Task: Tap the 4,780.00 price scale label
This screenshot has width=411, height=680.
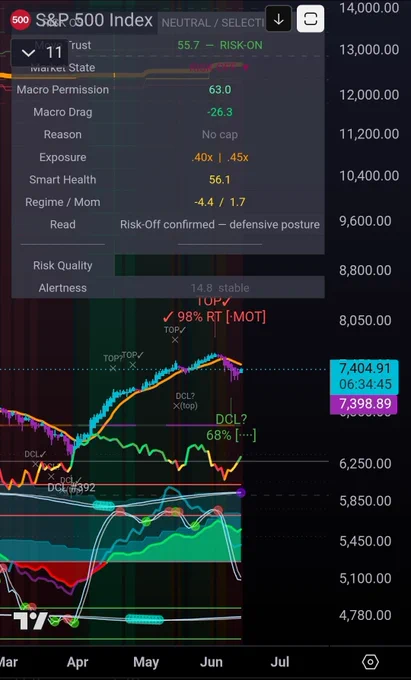Action: pyautogui.click(x=365, y=615)
